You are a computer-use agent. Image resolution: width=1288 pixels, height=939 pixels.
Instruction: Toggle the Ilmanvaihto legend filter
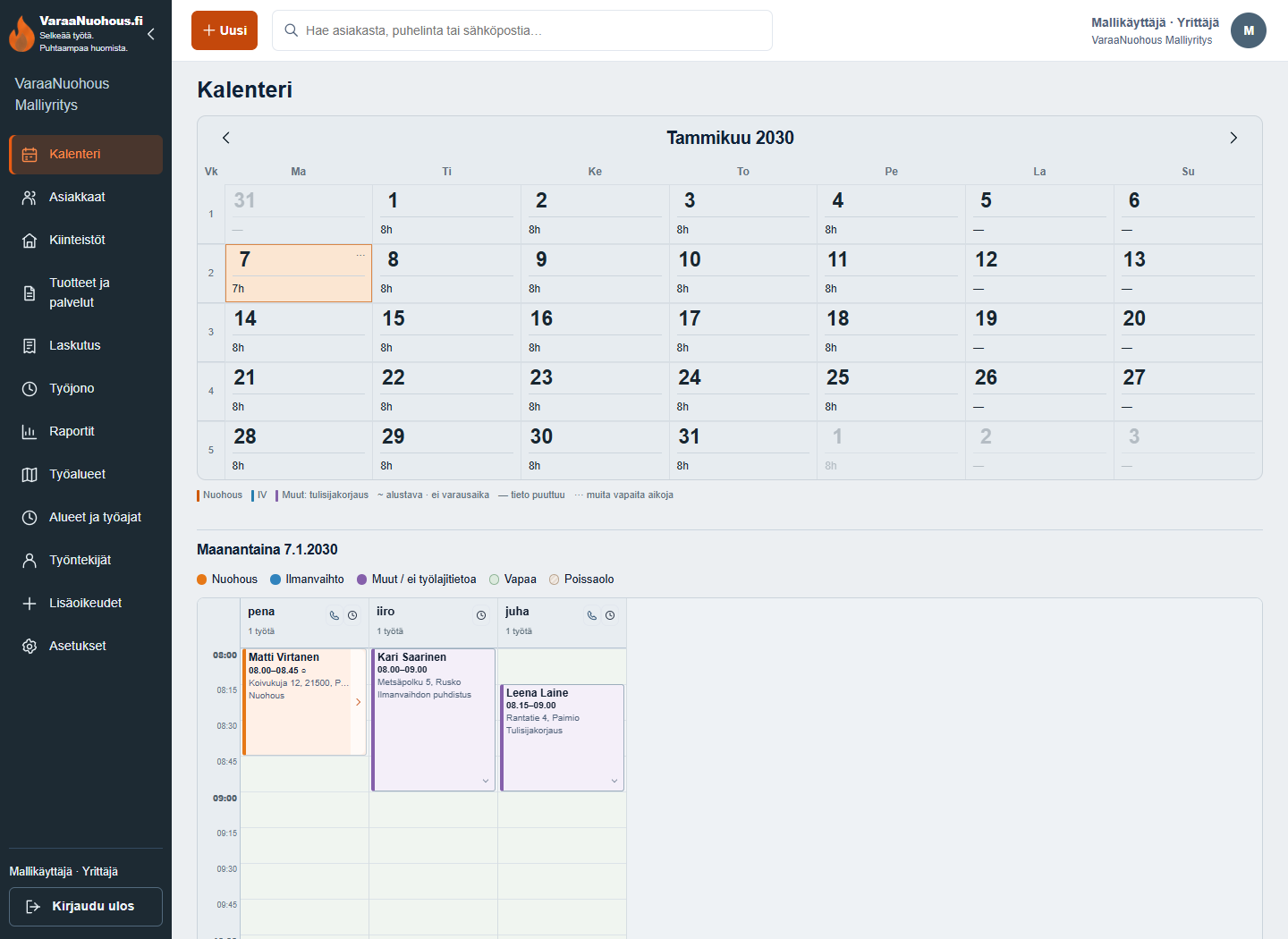(307, 579)
